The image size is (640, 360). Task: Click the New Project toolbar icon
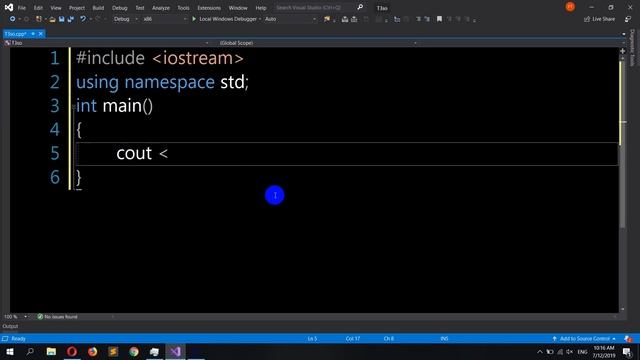[x=39, y=19]
